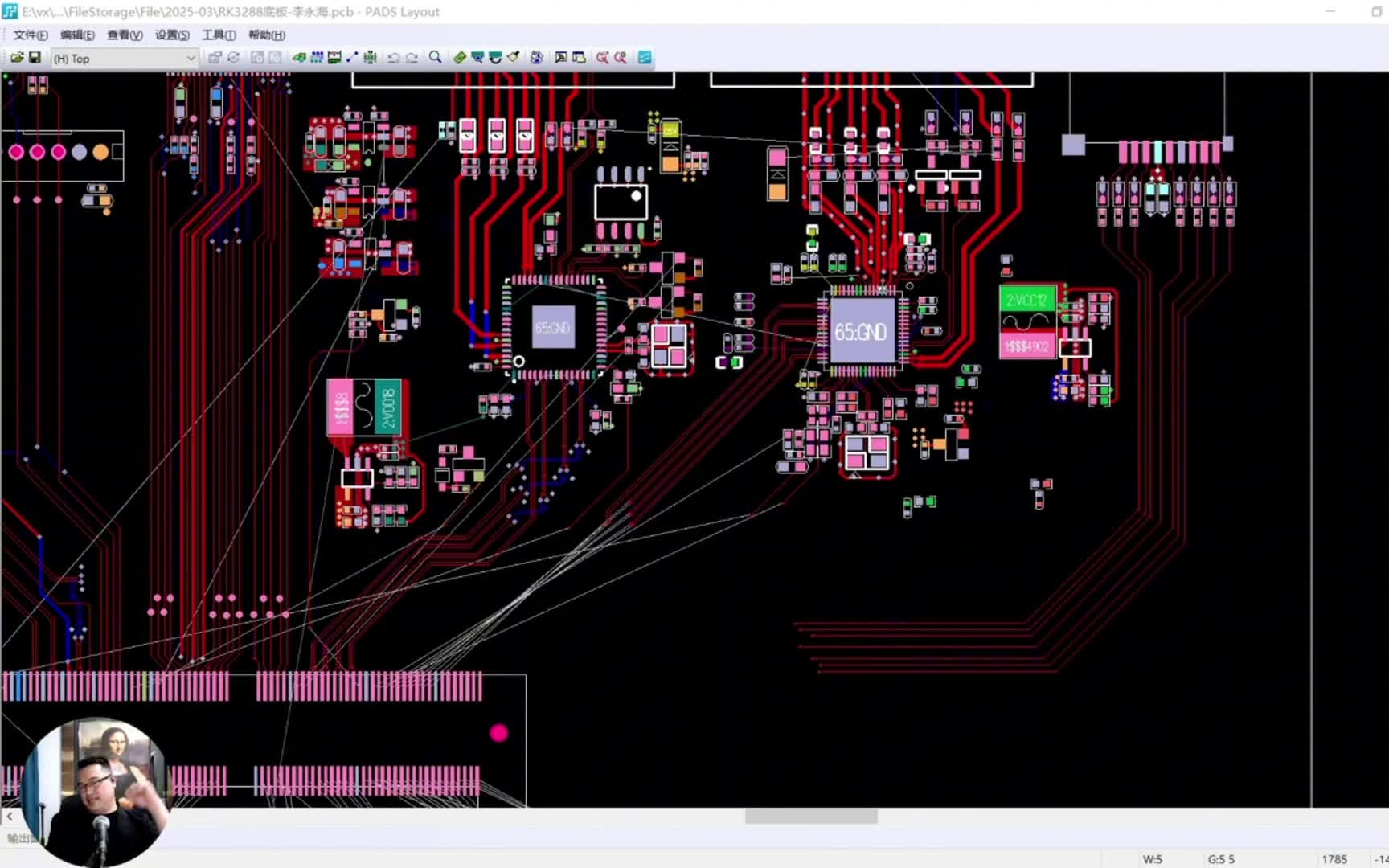The width and height of the screenshot is (1389, 868).
Task: Click the horizontal scrollbar at the bottom
Action: 810,816
